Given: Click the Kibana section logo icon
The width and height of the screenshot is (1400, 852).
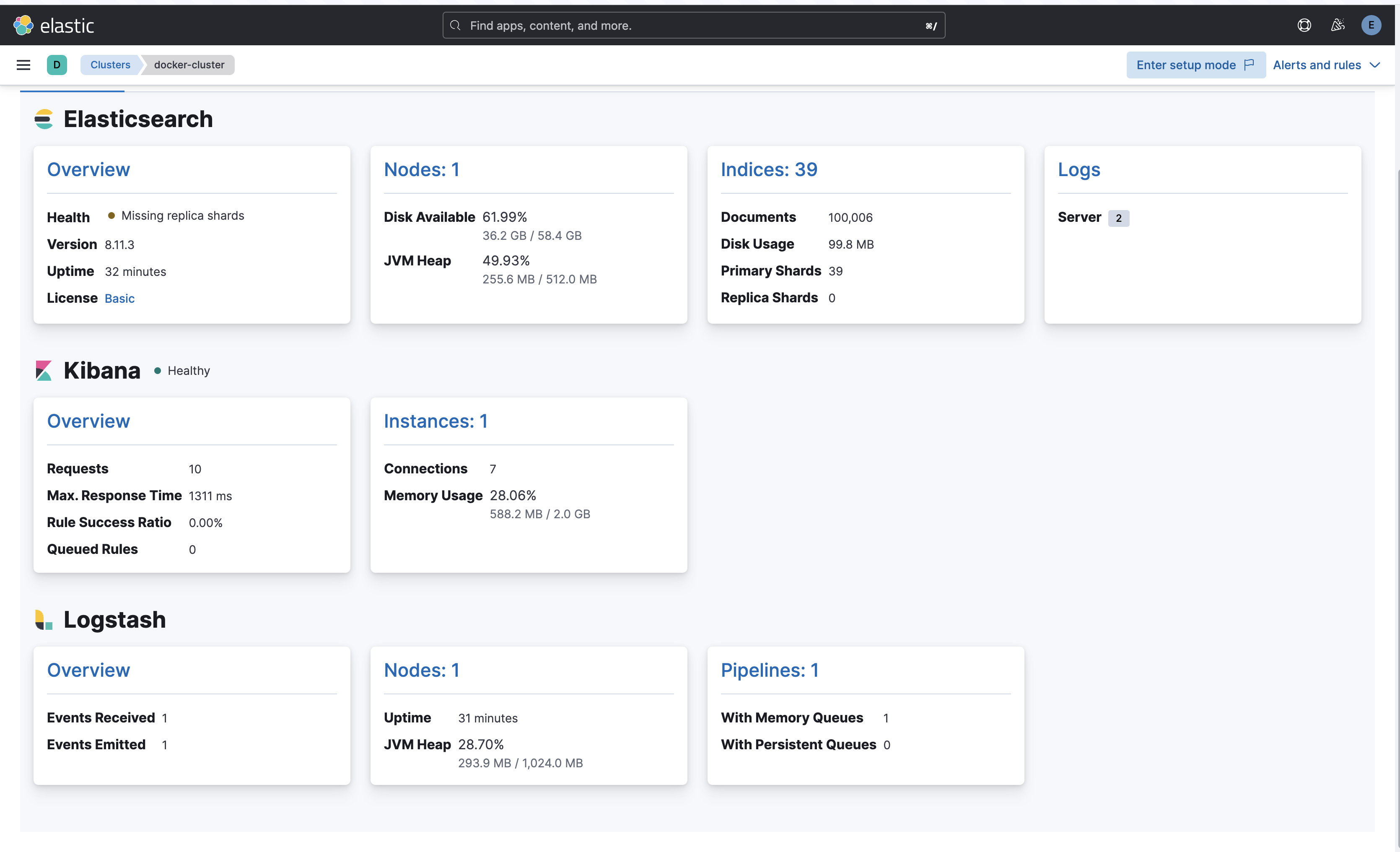Looking at the screenshot, I should [x=44, y=371].
